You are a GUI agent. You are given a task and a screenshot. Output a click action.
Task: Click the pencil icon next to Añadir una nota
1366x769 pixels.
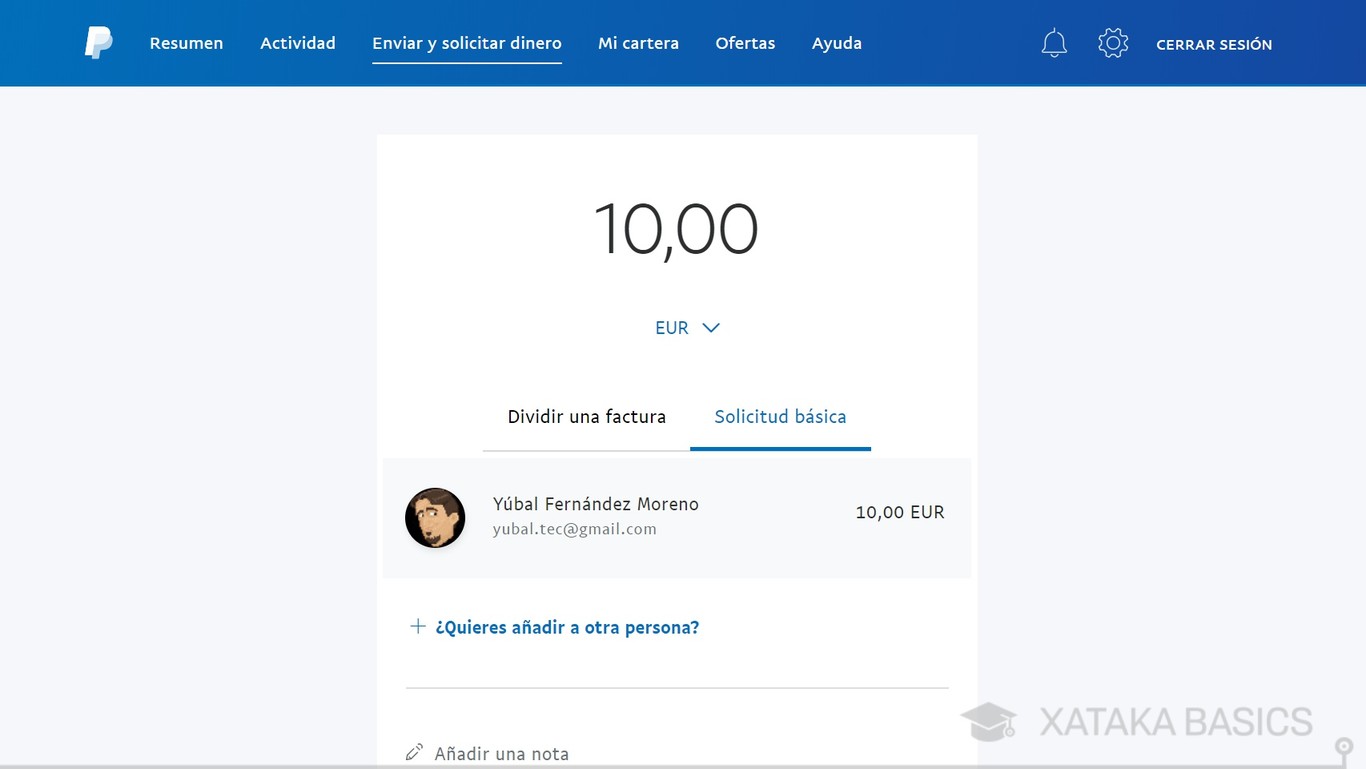(414, 750)
